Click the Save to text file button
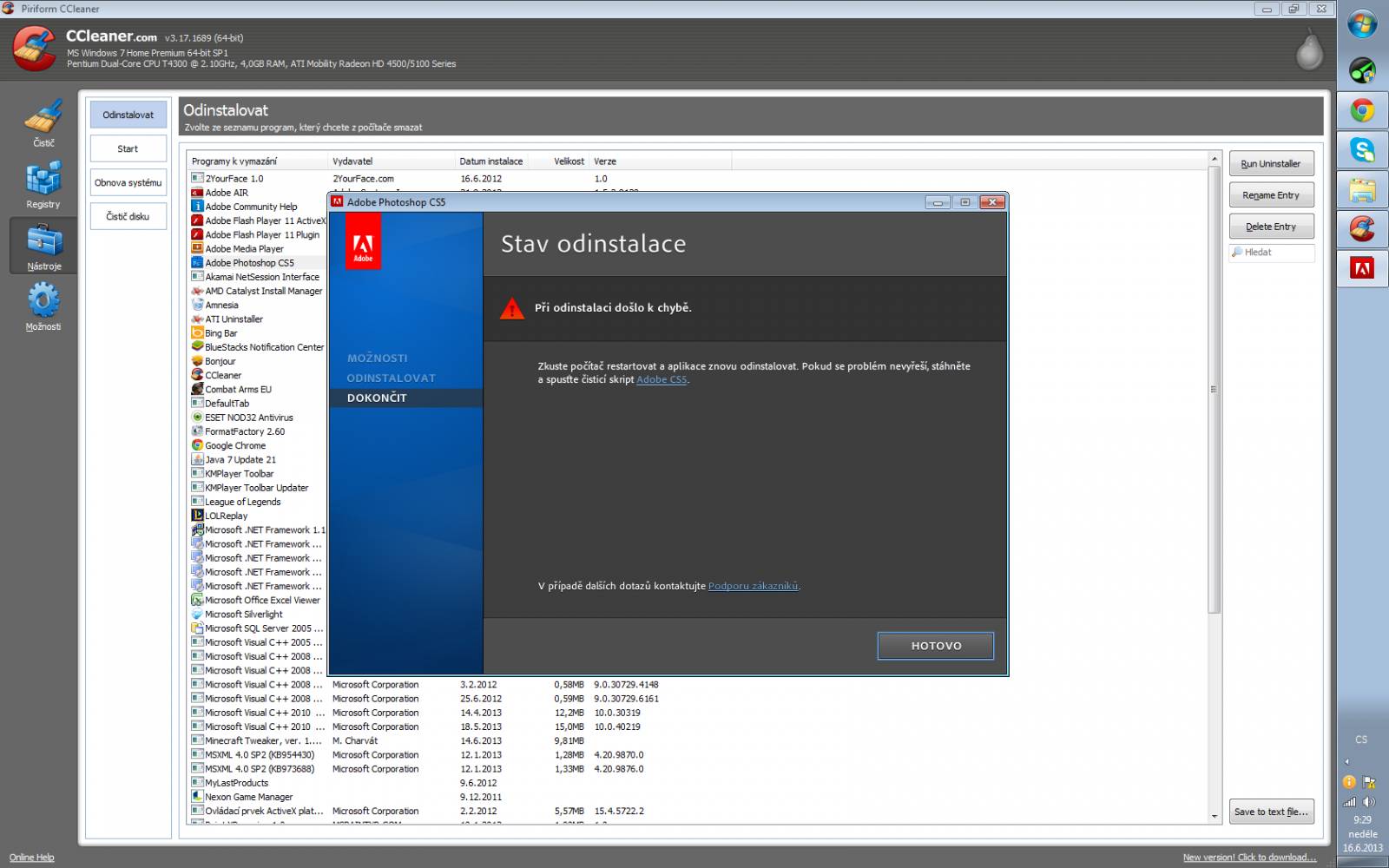This screenshot has width=1389, height=868. click(1271, 812)
